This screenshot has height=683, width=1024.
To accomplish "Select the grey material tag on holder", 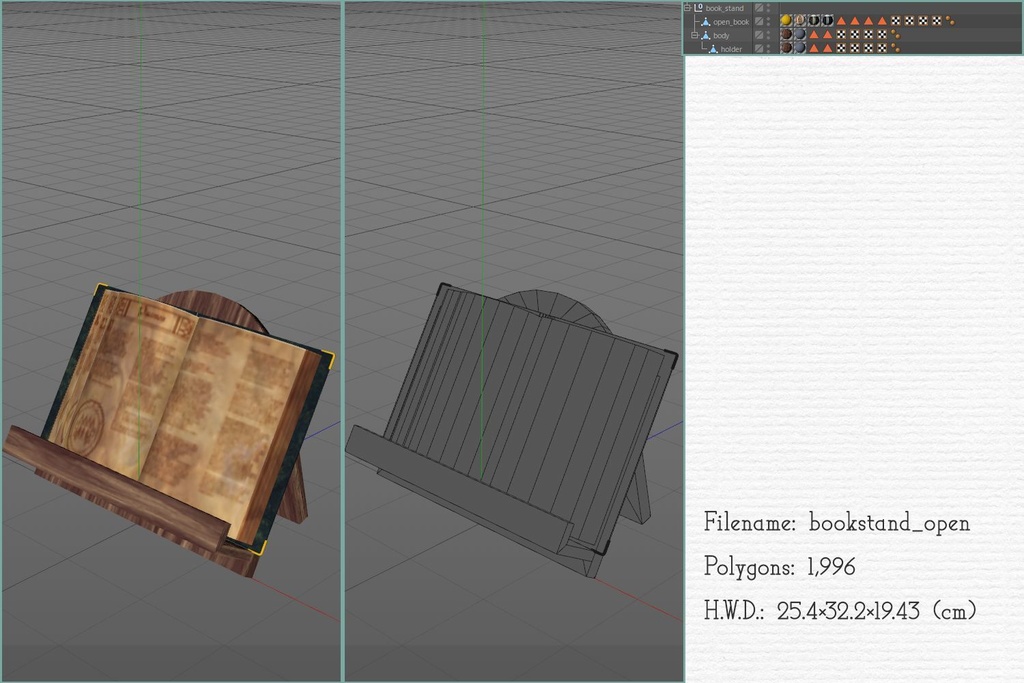I will 800,48.
